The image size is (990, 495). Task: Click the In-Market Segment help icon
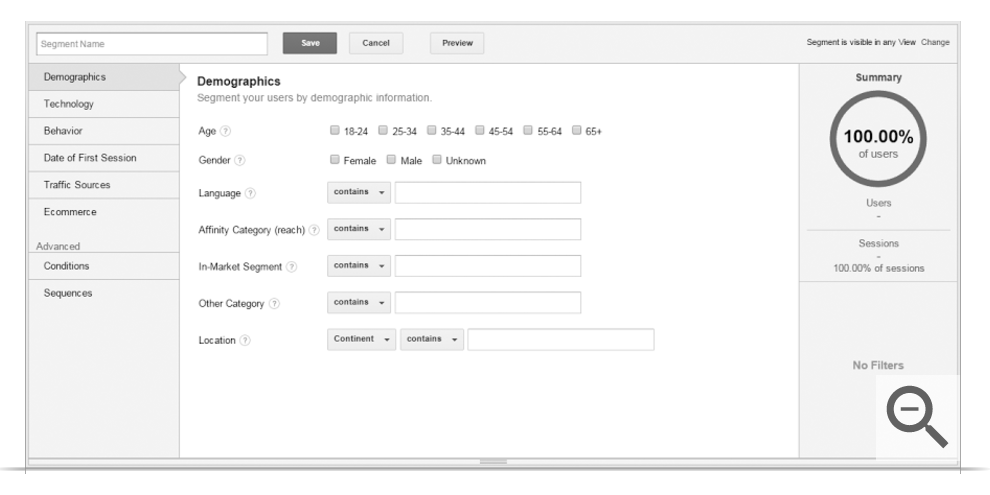pyautogui.click(x=292, y=266)
